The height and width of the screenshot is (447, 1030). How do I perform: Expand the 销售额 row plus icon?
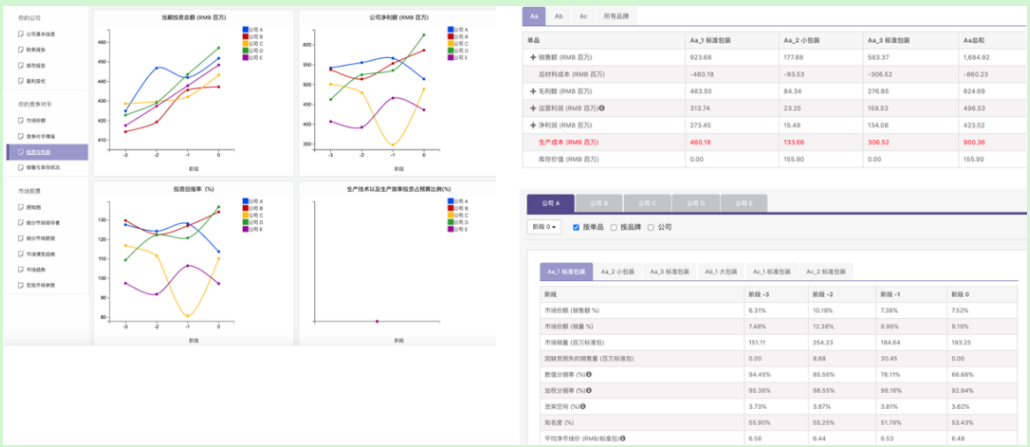coord(532,57)
